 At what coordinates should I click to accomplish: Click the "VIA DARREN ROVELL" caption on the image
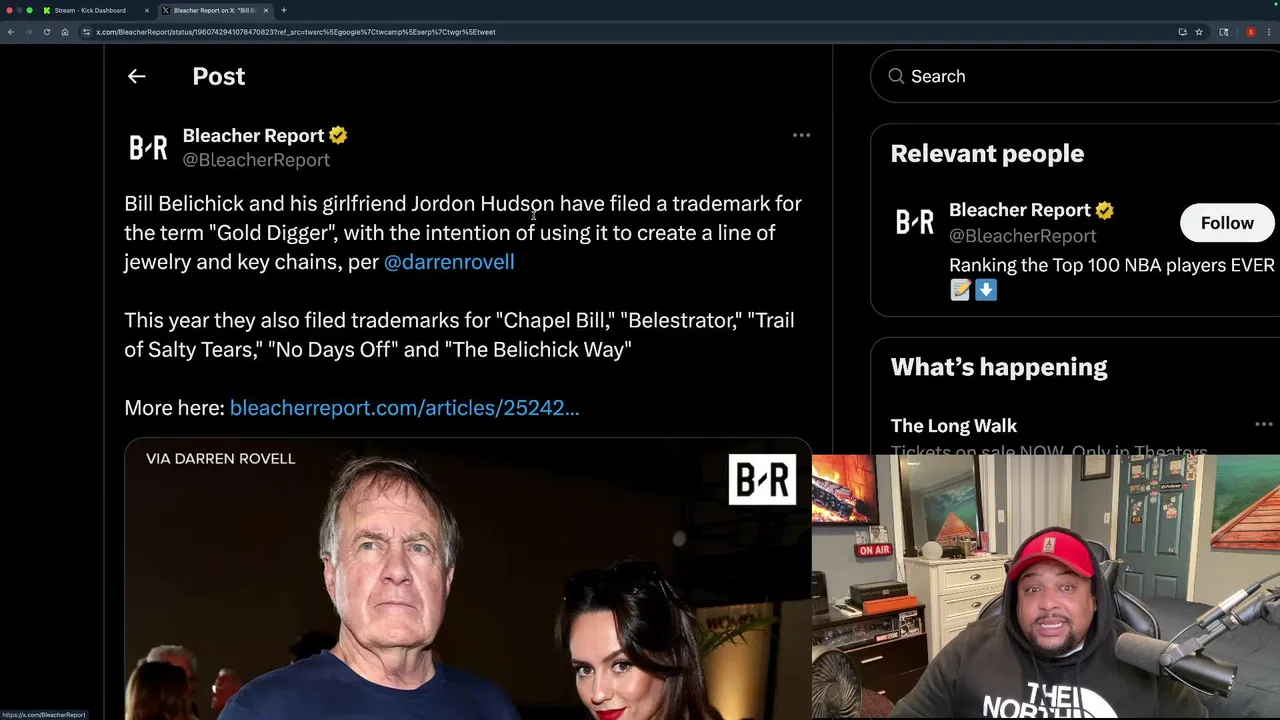220,458
